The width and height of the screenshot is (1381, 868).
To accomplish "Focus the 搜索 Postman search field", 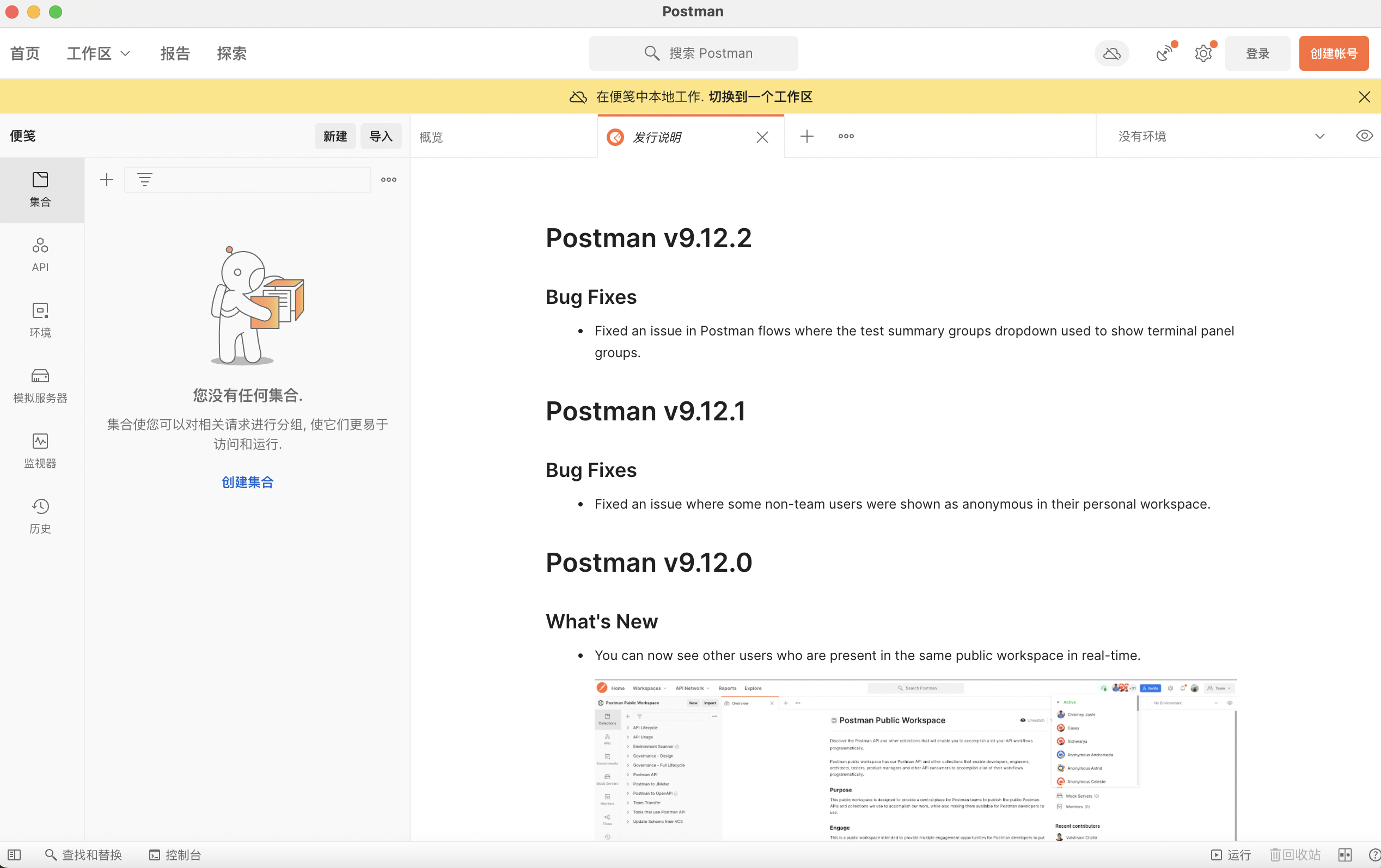I will pos(693,53).
